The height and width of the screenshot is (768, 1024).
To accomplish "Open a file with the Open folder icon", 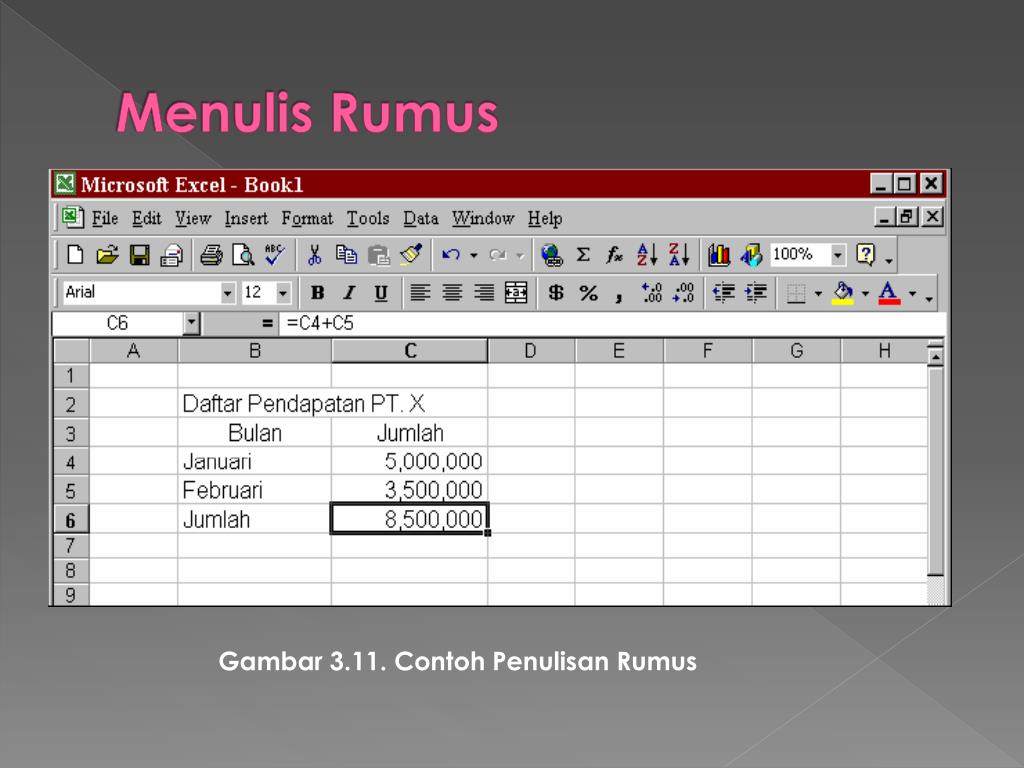I will (107, 255).
